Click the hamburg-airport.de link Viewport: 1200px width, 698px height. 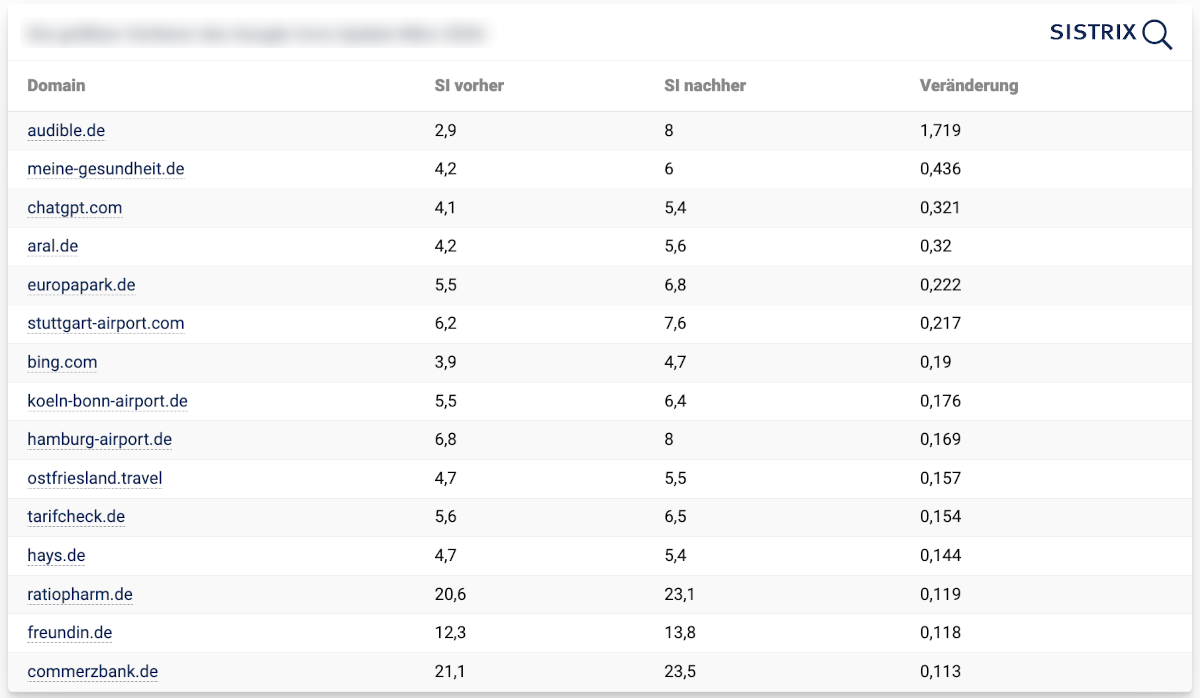[x=100, y=439]
